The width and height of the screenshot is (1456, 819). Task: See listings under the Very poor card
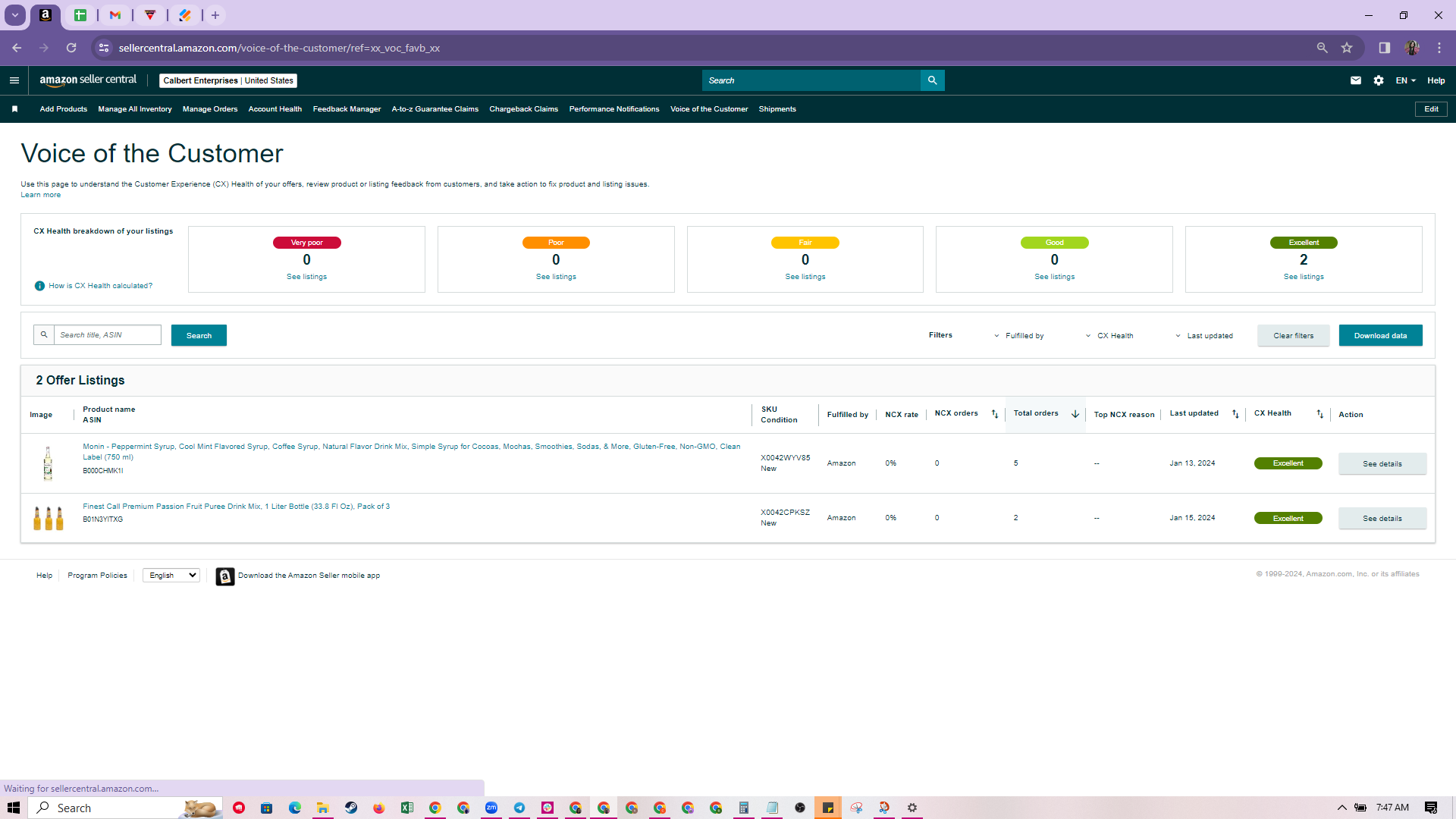(307, 277)
